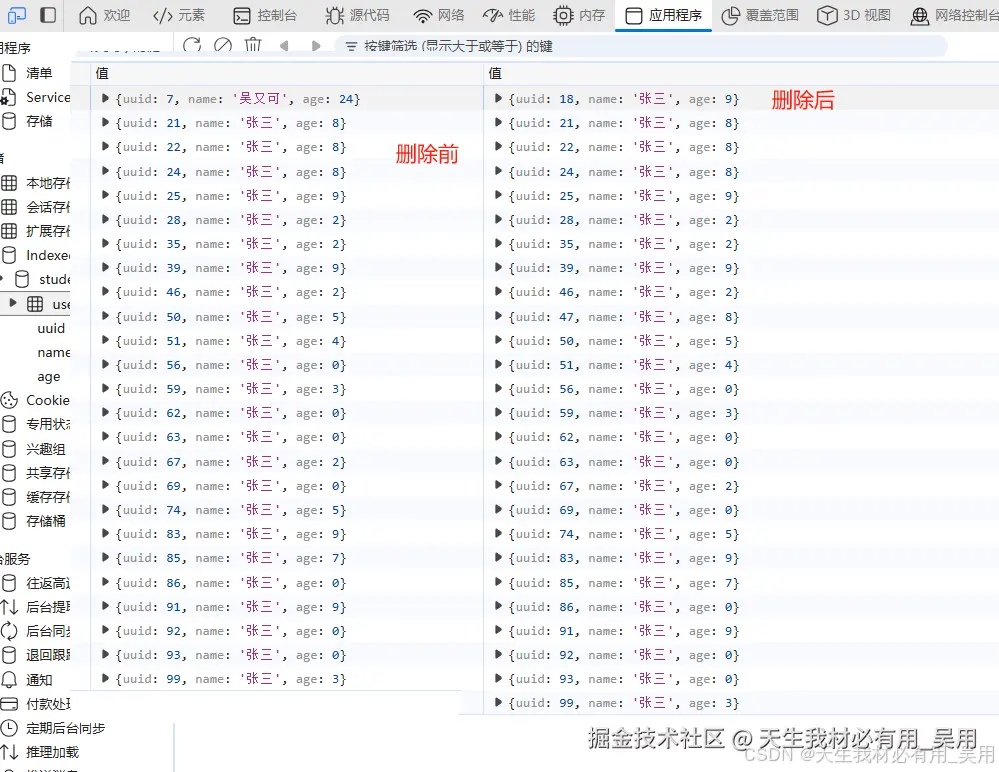Expand the record with uuid 99
999x772 pixels.
click(x=104, y=679)
